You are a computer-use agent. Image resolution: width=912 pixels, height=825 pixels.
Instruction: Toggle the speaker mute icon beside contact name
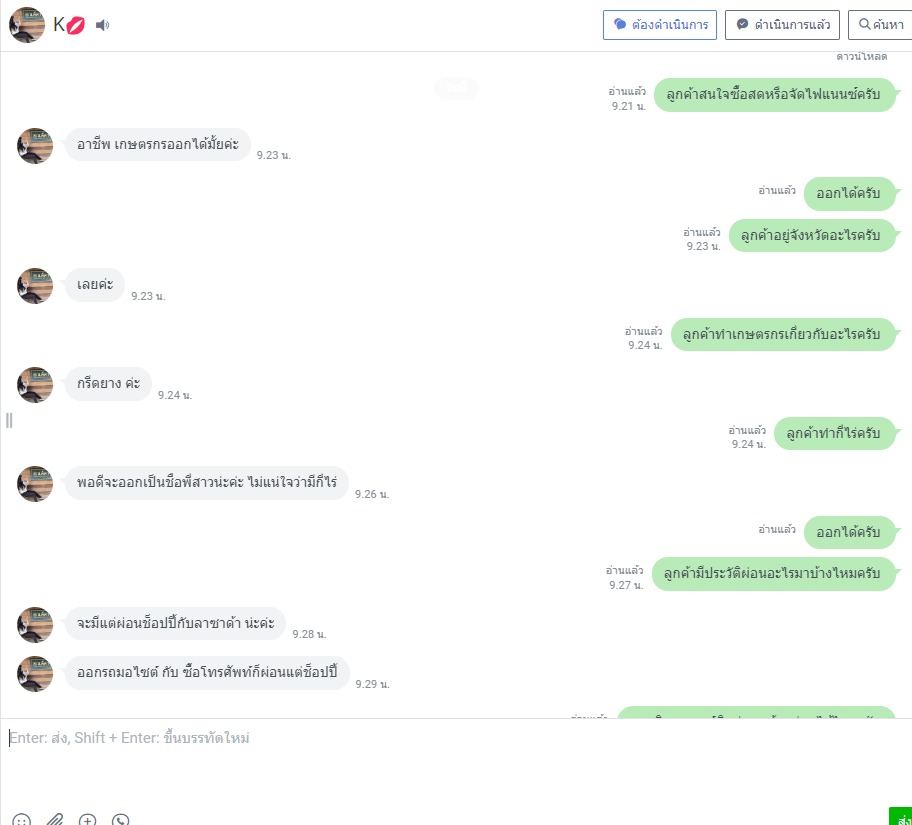pos(102,25)
